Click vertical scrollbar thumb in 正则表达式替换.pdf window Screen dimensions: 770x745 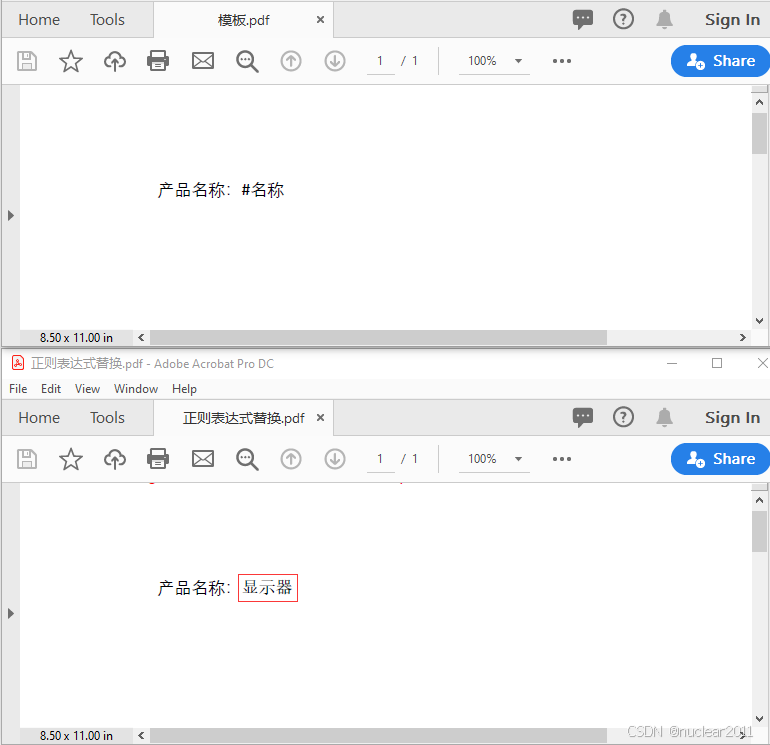pyautogui.click(x=759, y=531)
